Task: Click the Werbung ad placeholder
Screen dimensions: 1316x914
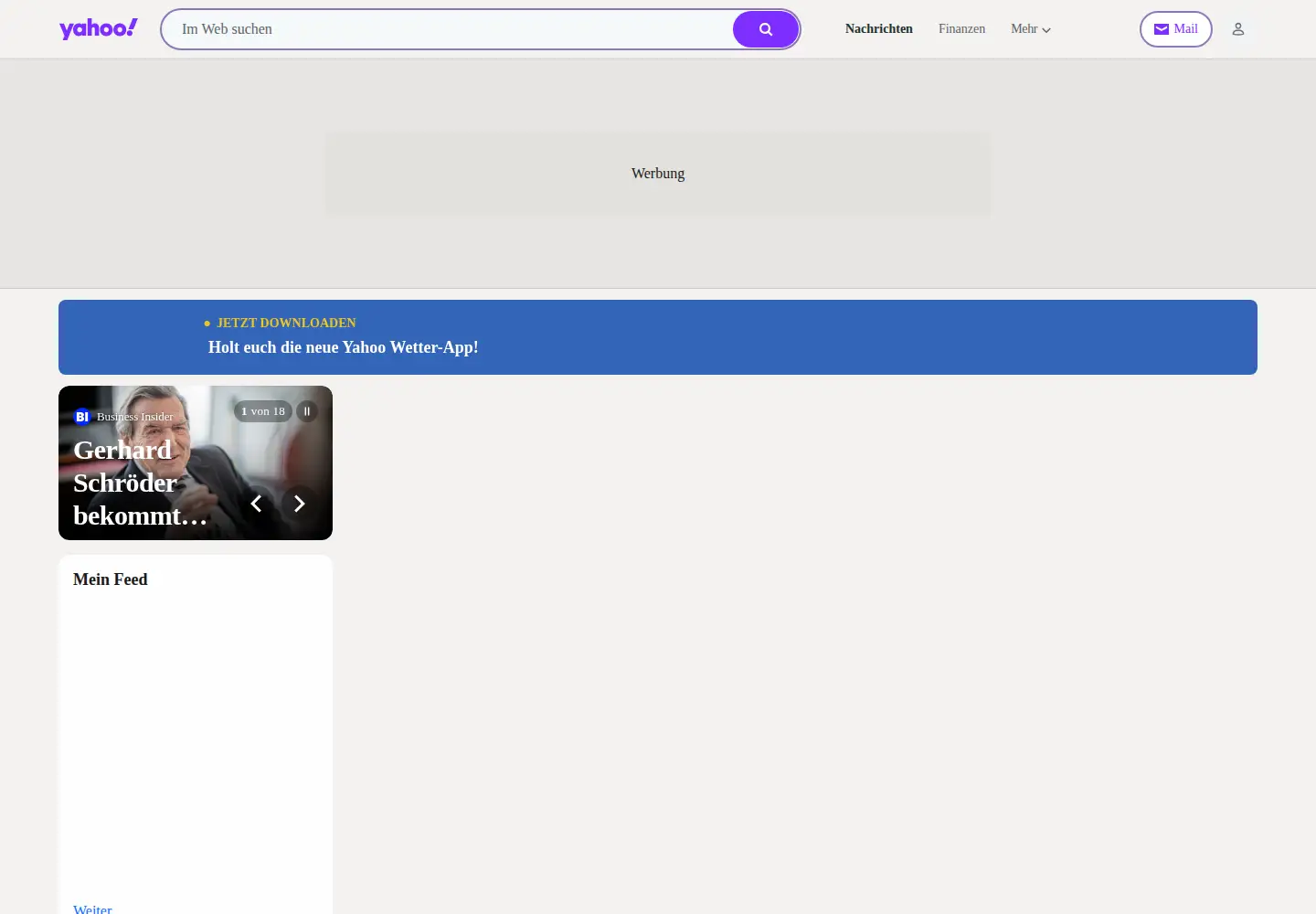Action: (658, 174)
